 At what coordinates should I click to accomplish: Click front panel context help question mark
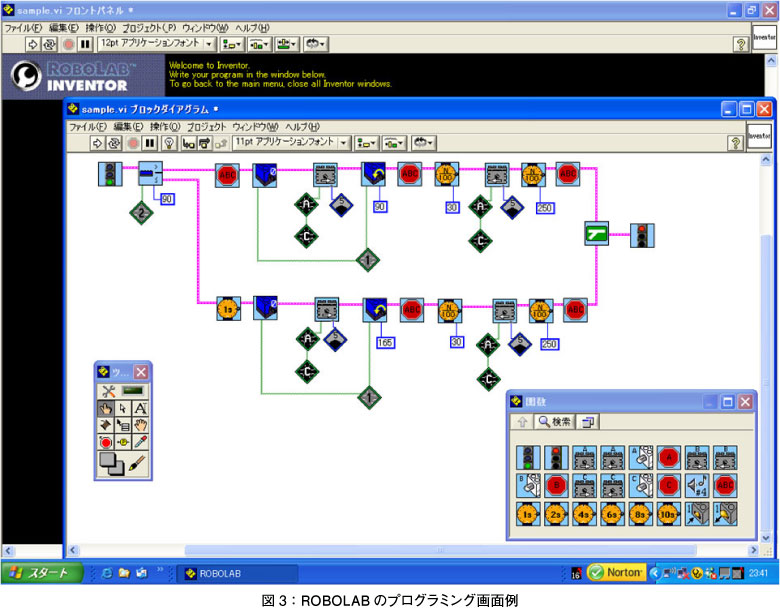click(741, 44)
